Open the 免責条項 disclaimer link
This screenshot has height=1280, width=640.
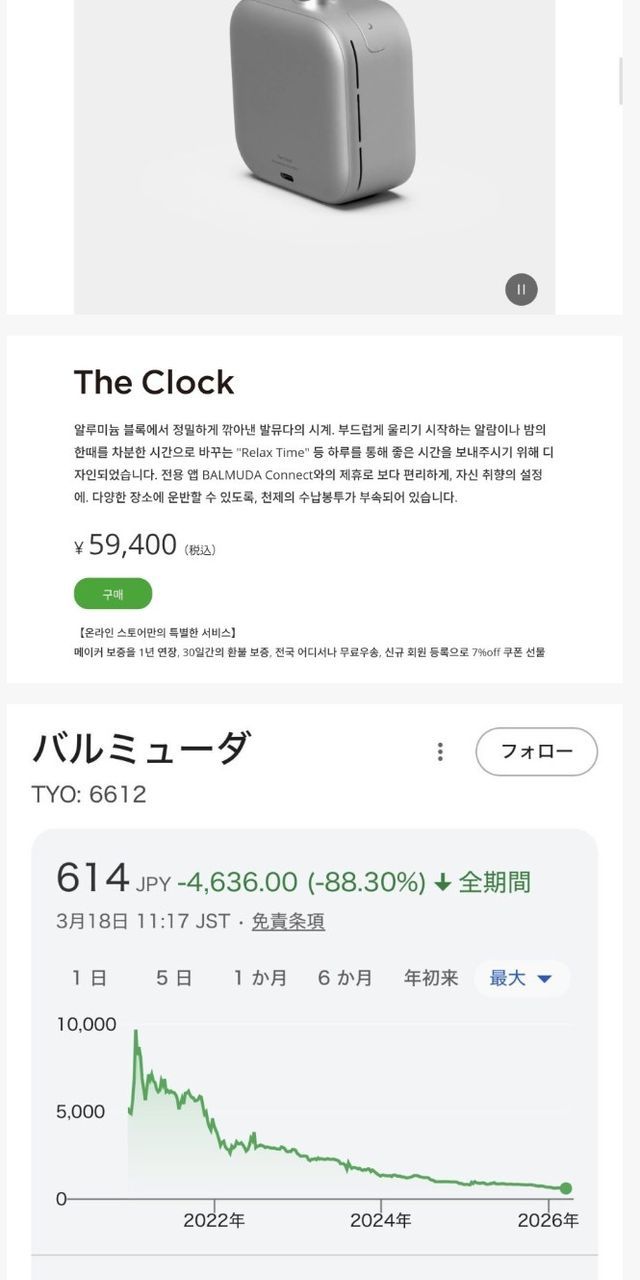[288, 921]
